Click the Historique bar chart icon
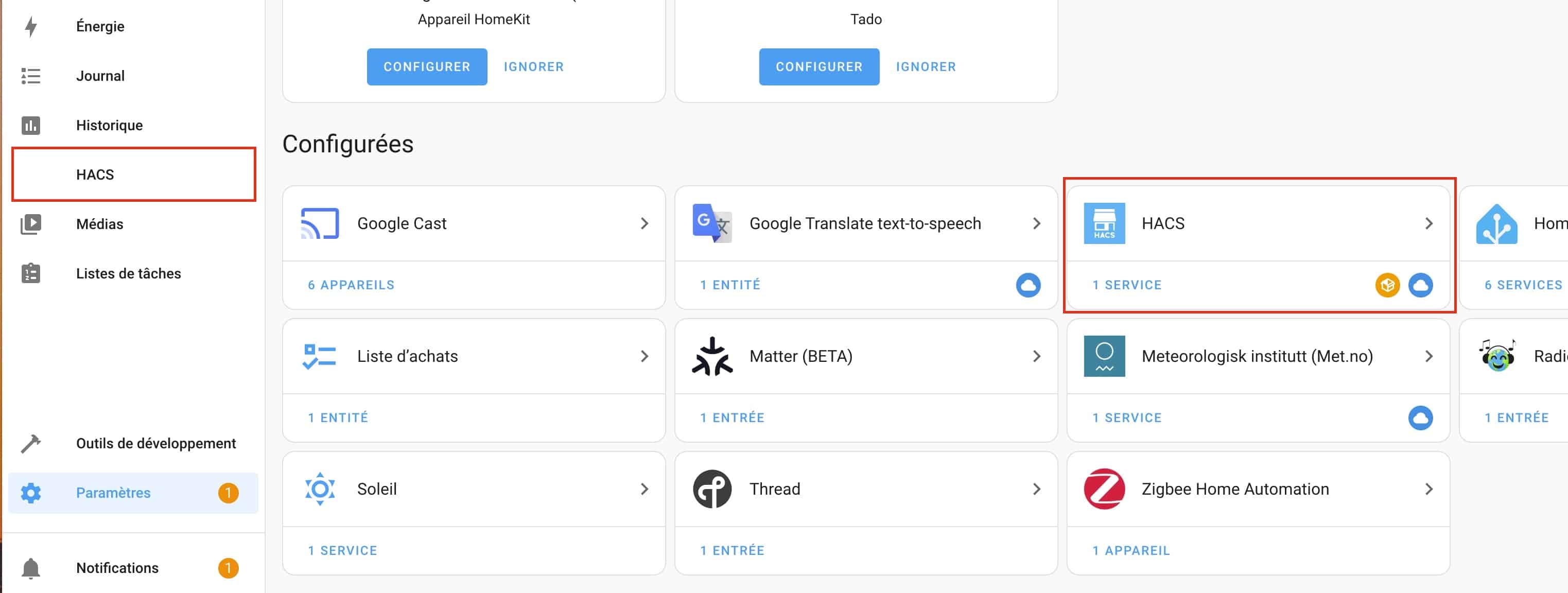1568x593 pixels. [31, 126]
